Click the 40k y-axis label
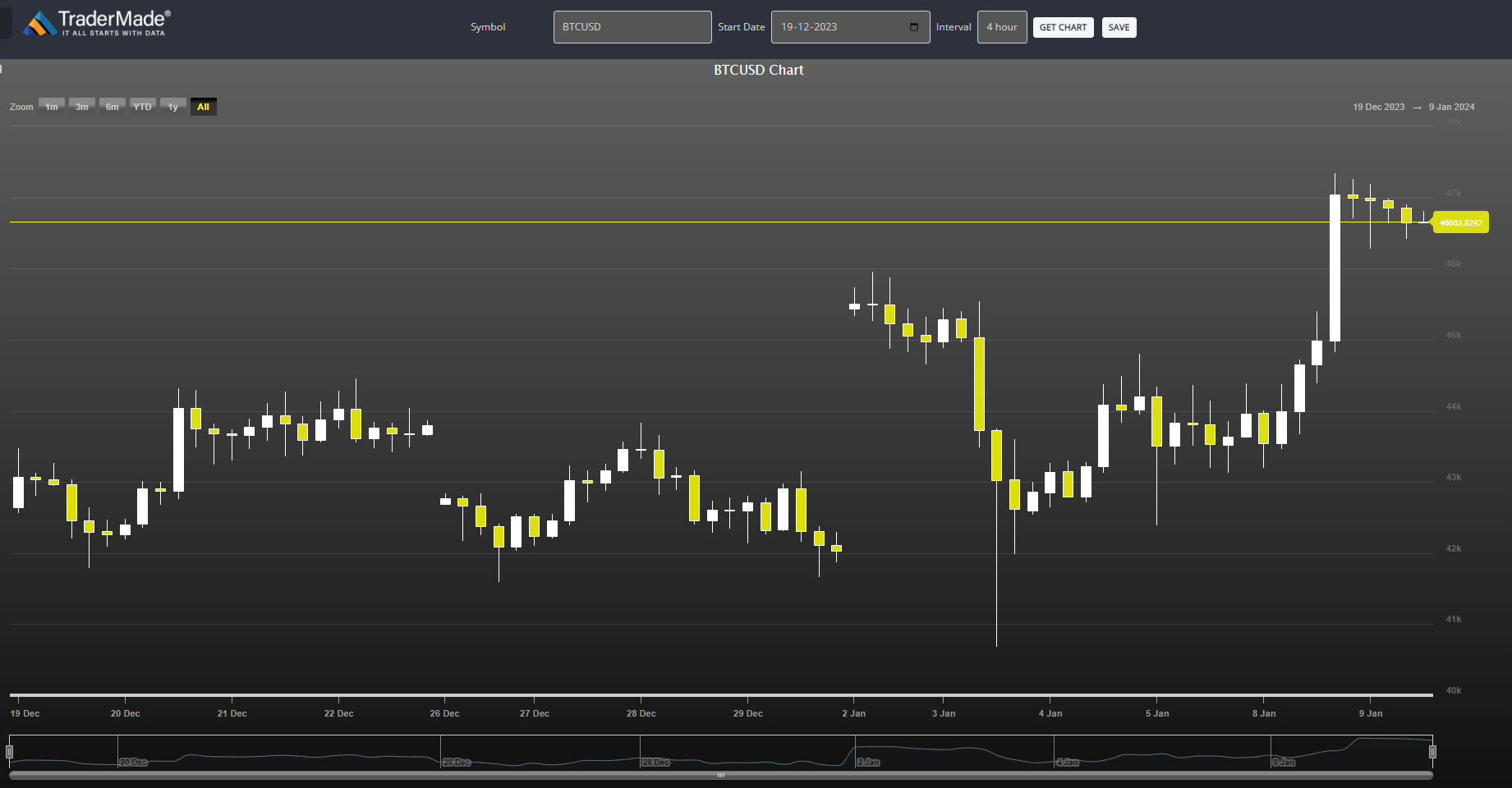The height and width of the screenshot is (788, 1512). click(1454, 690)
